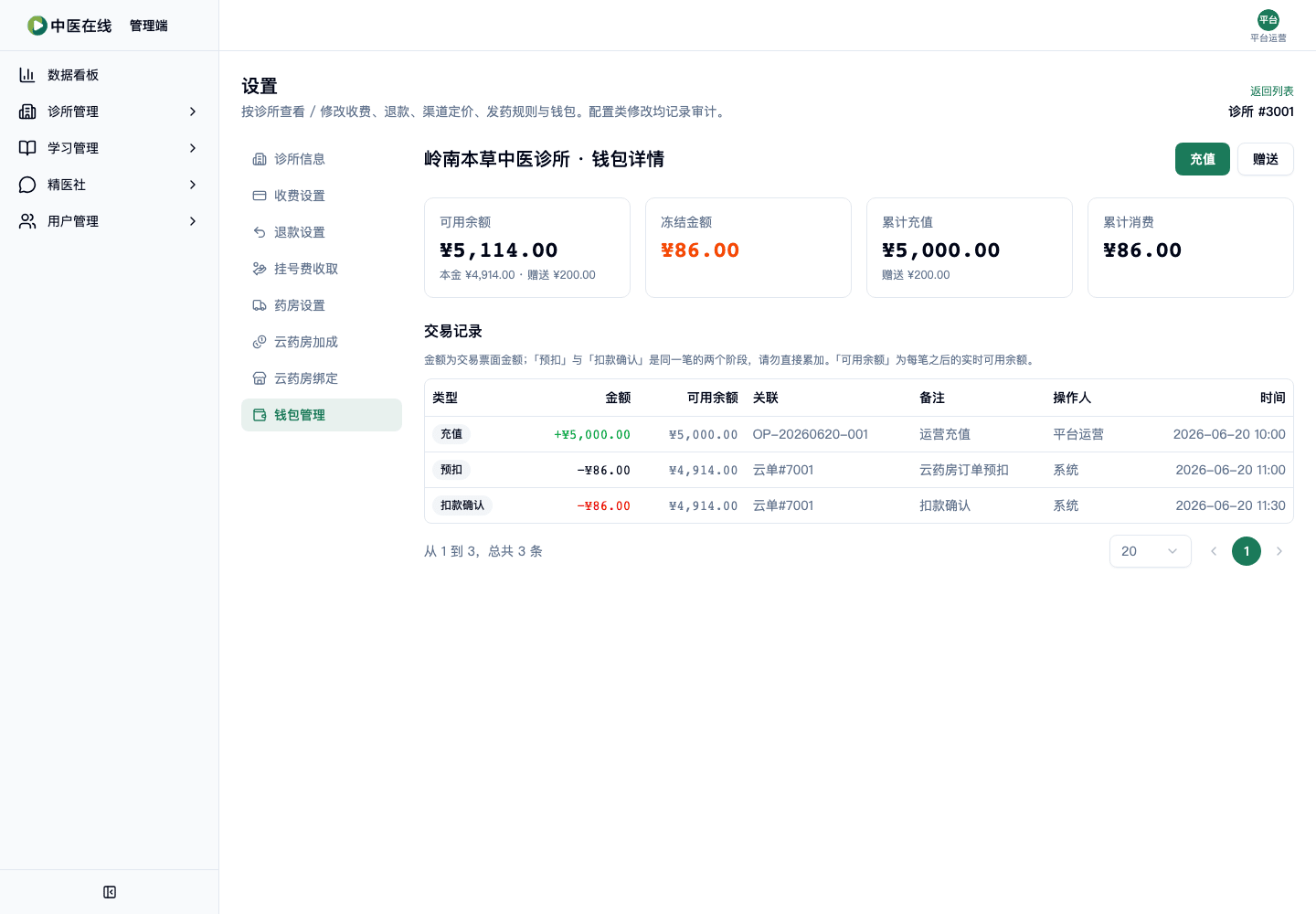Select page 1 in pagination
Screen dimensions: 1316x914
(1247, 551)
